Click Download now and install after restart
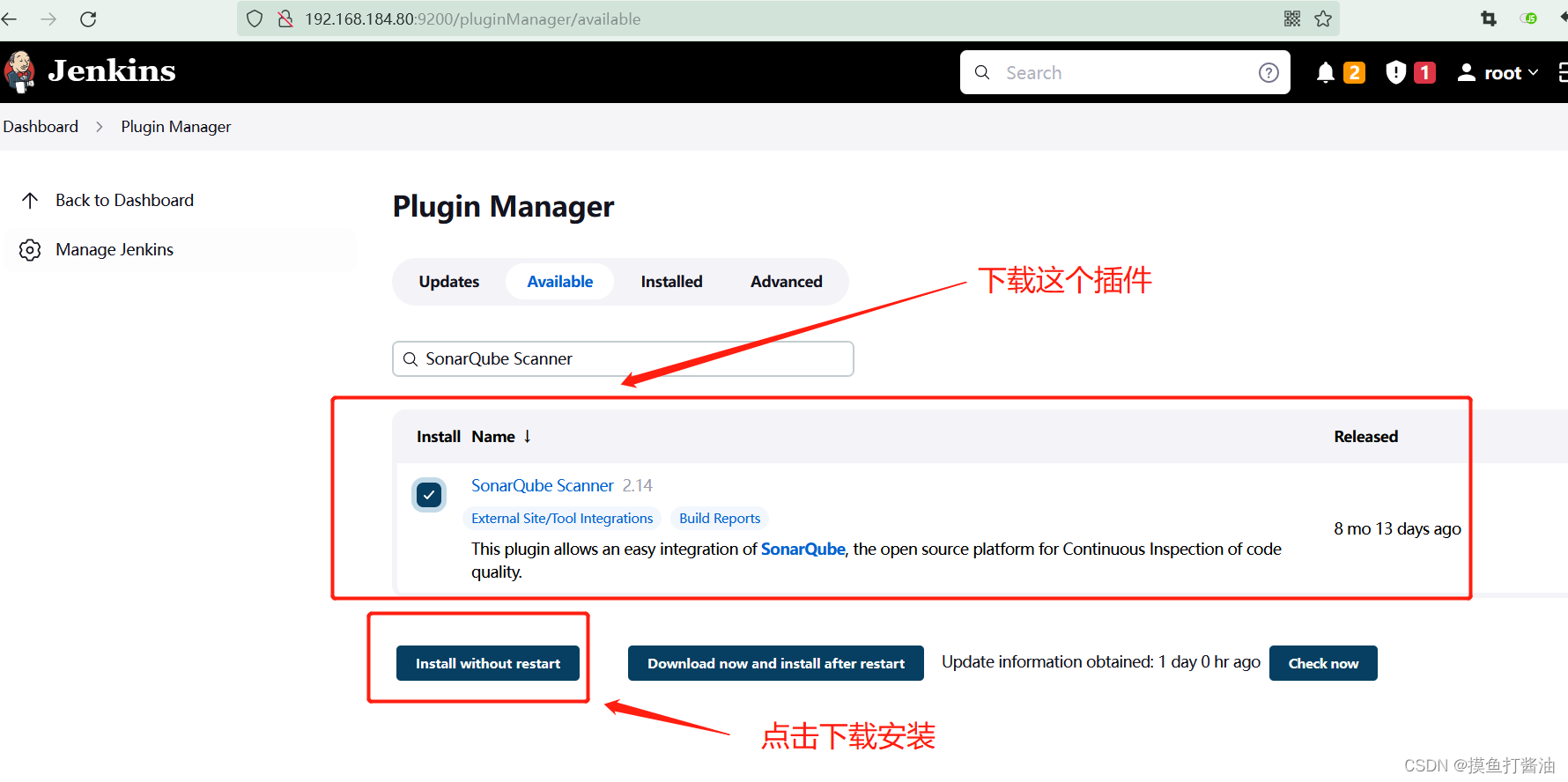1568x782 pixels. tap(776, 663)
